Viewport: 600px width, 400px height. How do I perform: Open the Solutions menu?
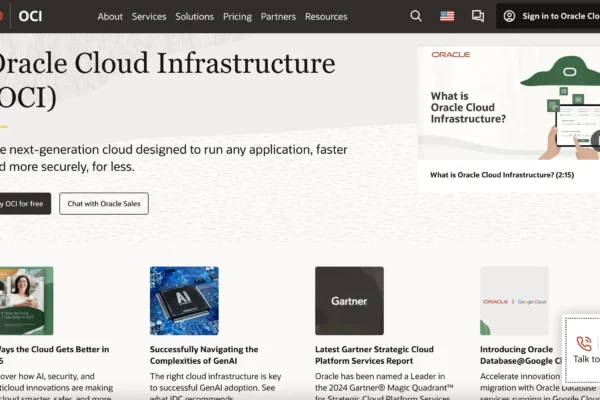point(194,16)
